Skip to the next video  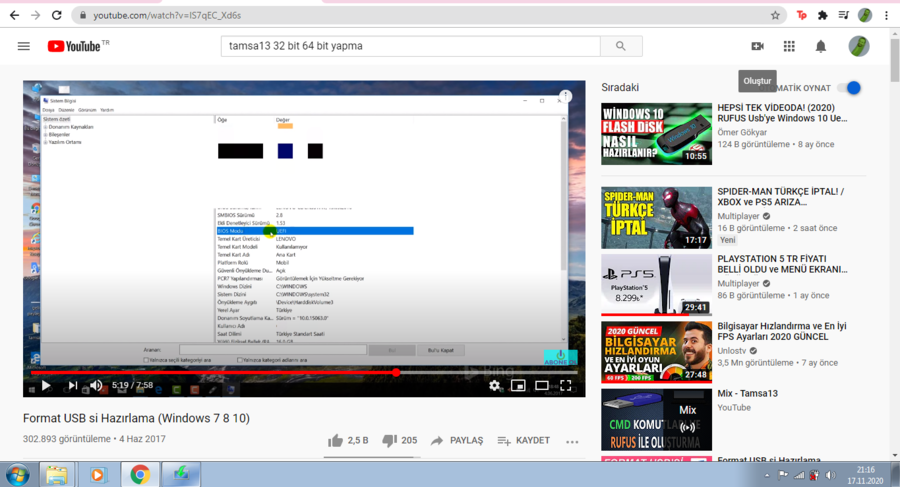[x=72, y=385]
